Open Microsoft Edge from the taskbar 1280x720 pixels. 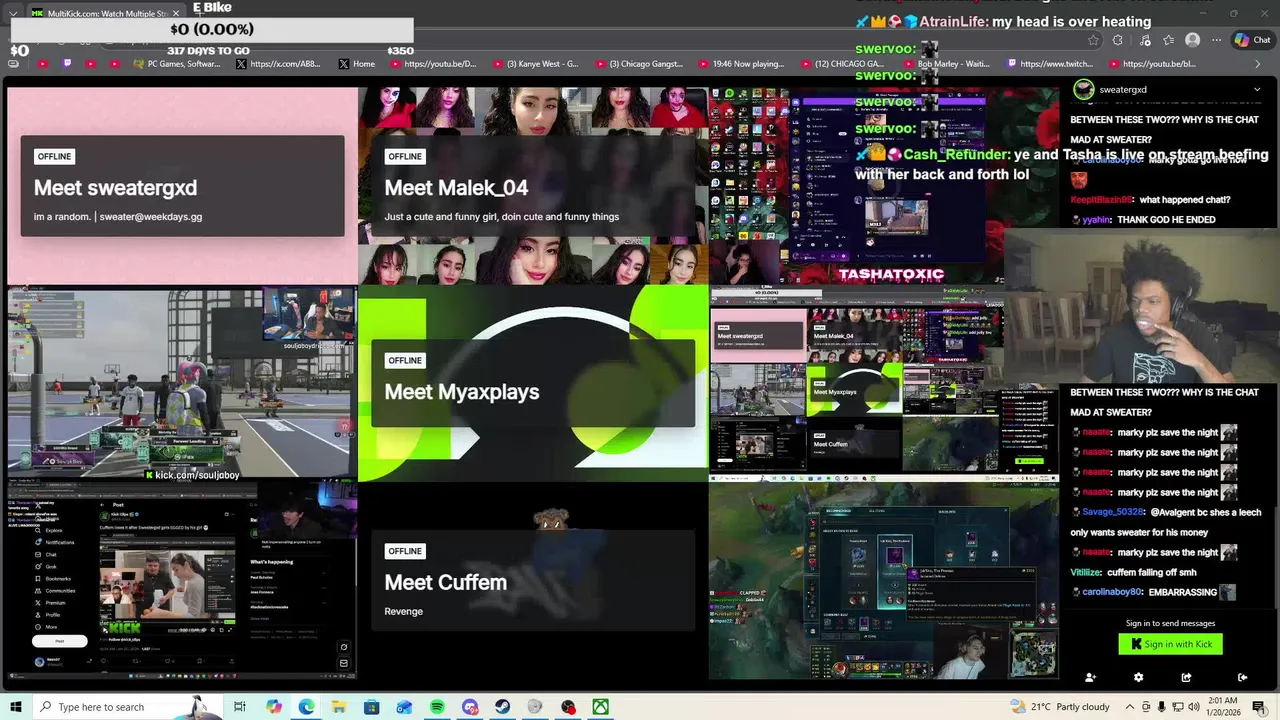coord(306,707)
